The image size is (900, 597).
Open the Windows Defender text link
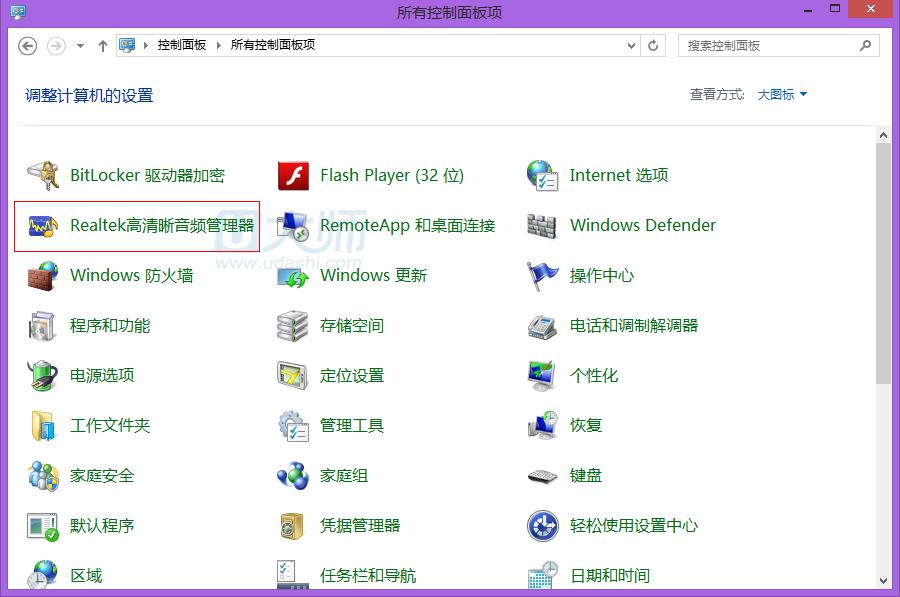[x=643, y=225]
